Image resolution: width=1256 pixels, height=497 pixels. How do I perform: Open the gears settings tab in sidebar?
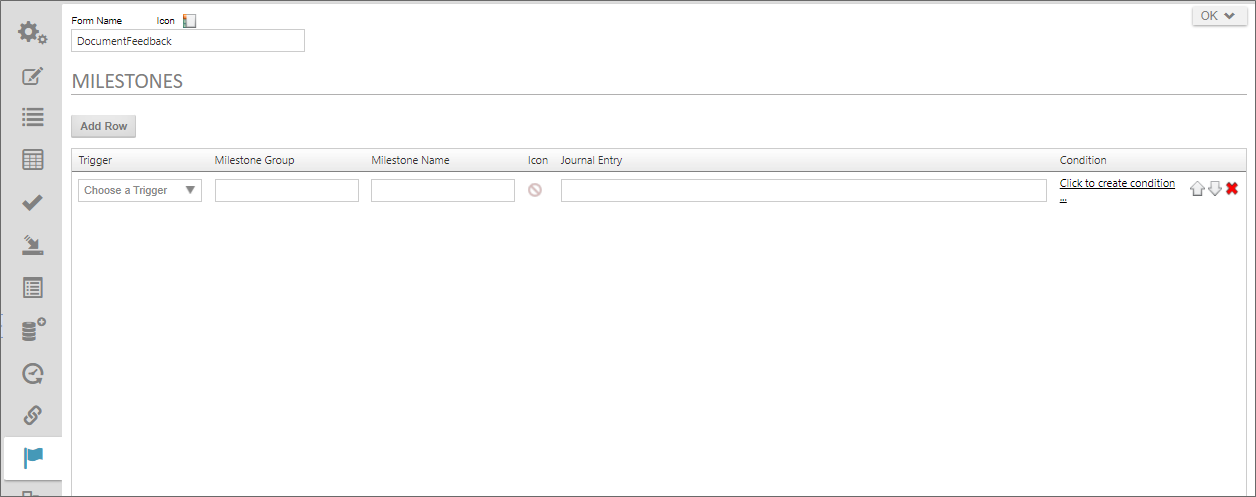(x=33, y=33)
